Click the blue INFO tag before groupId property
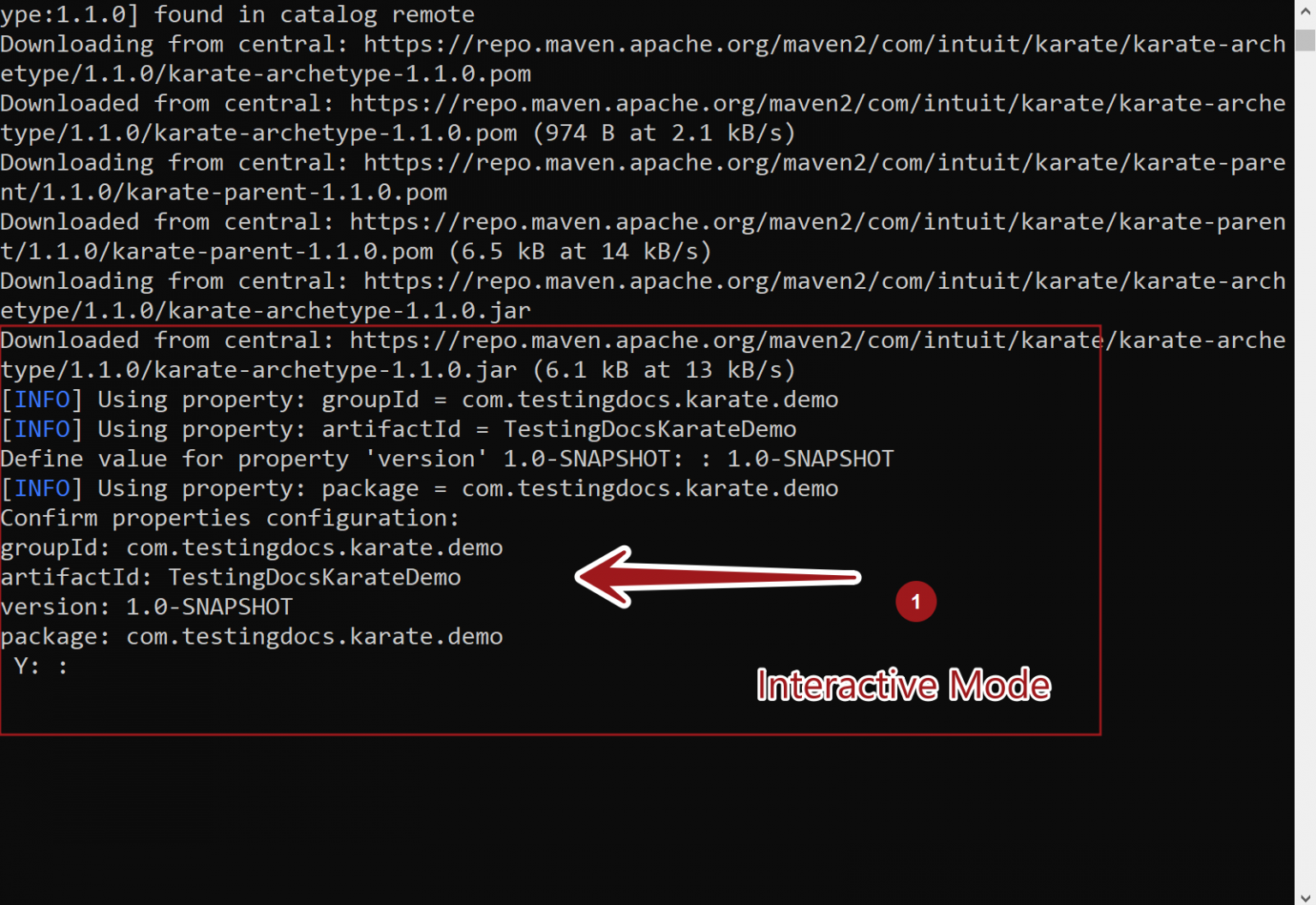The height and width of the screenshot is (905, 1316). 42,399
